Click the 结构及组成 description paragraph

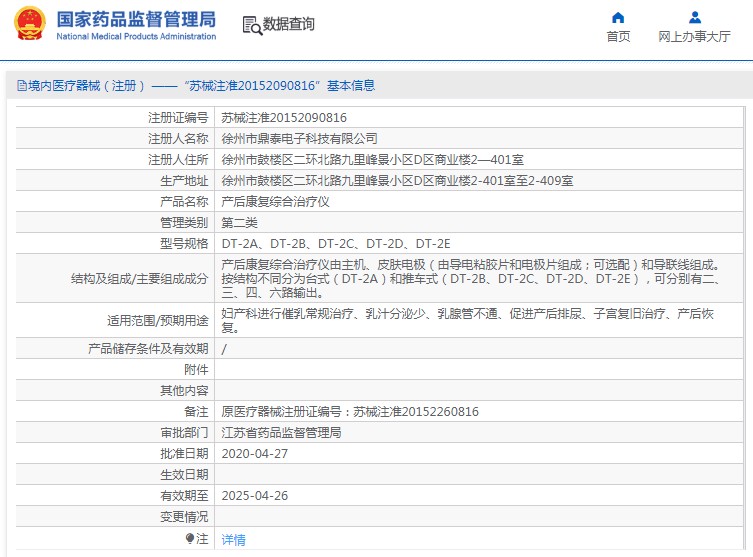point(470,278)
